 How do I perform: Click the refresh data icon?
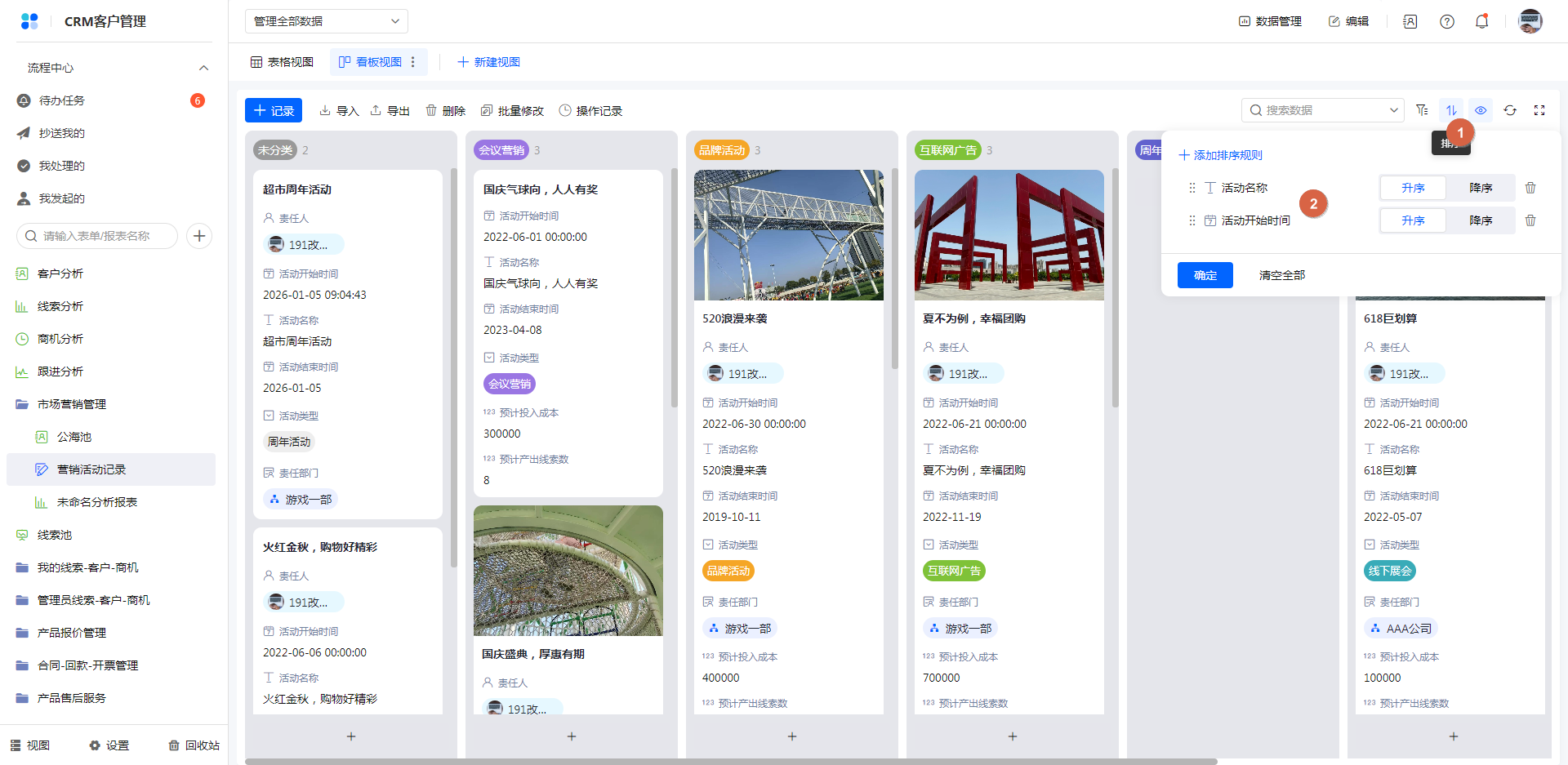point(1510,110)
